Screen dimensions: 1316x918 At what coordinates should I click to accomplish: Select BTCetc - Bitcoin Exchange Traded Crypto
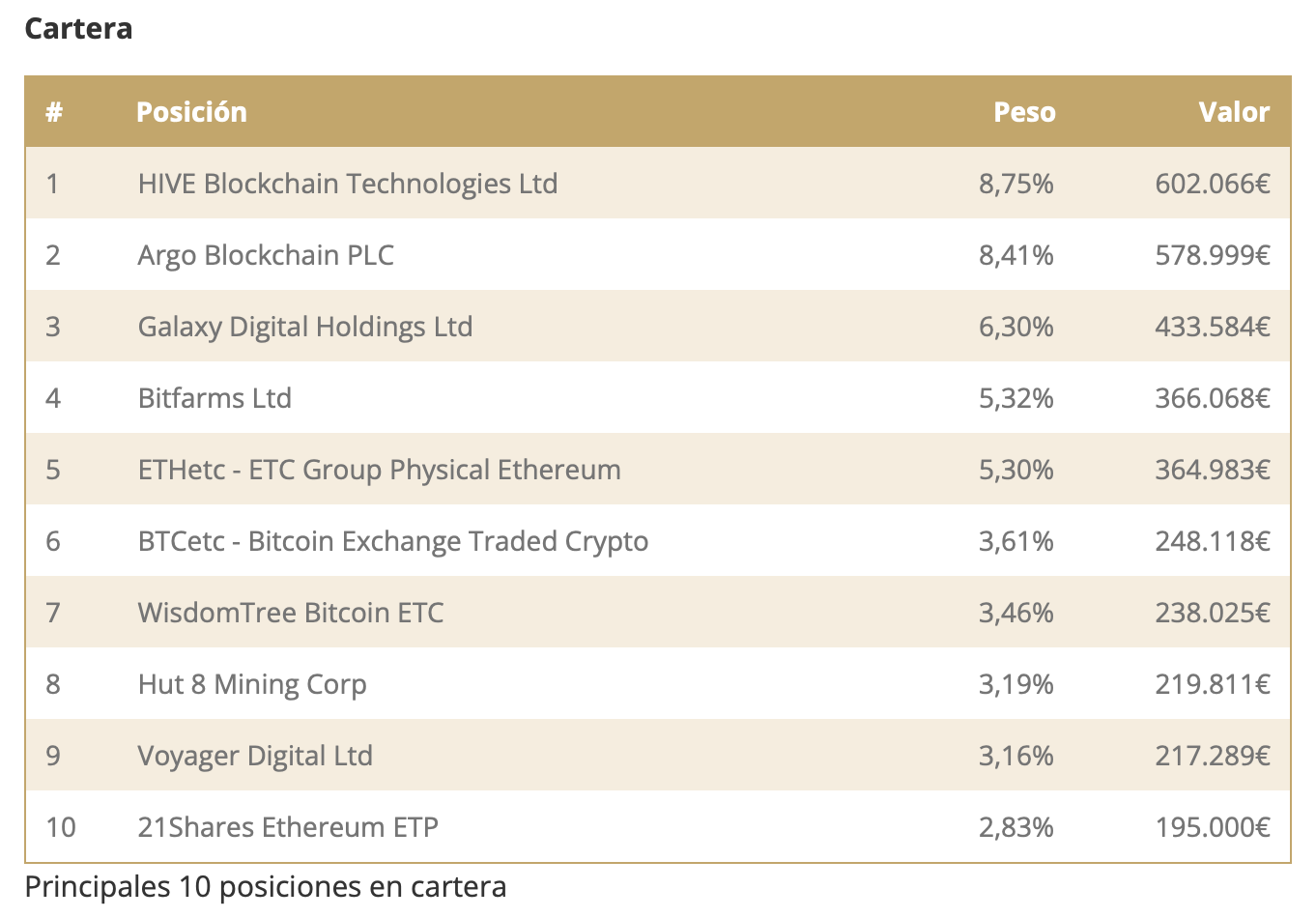tap(392, 541)
